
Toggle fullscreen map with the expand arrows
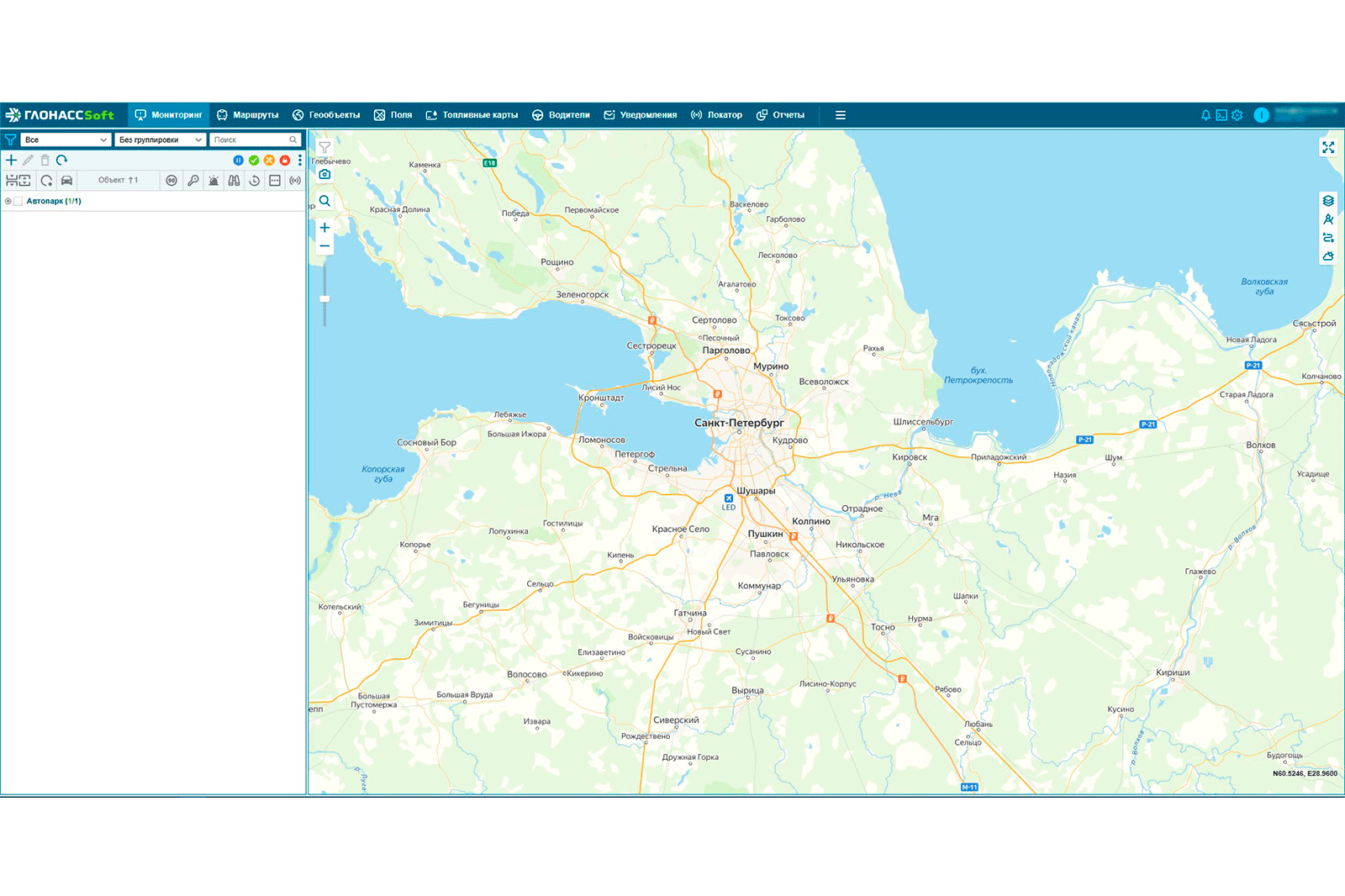tap(1328, 147)
